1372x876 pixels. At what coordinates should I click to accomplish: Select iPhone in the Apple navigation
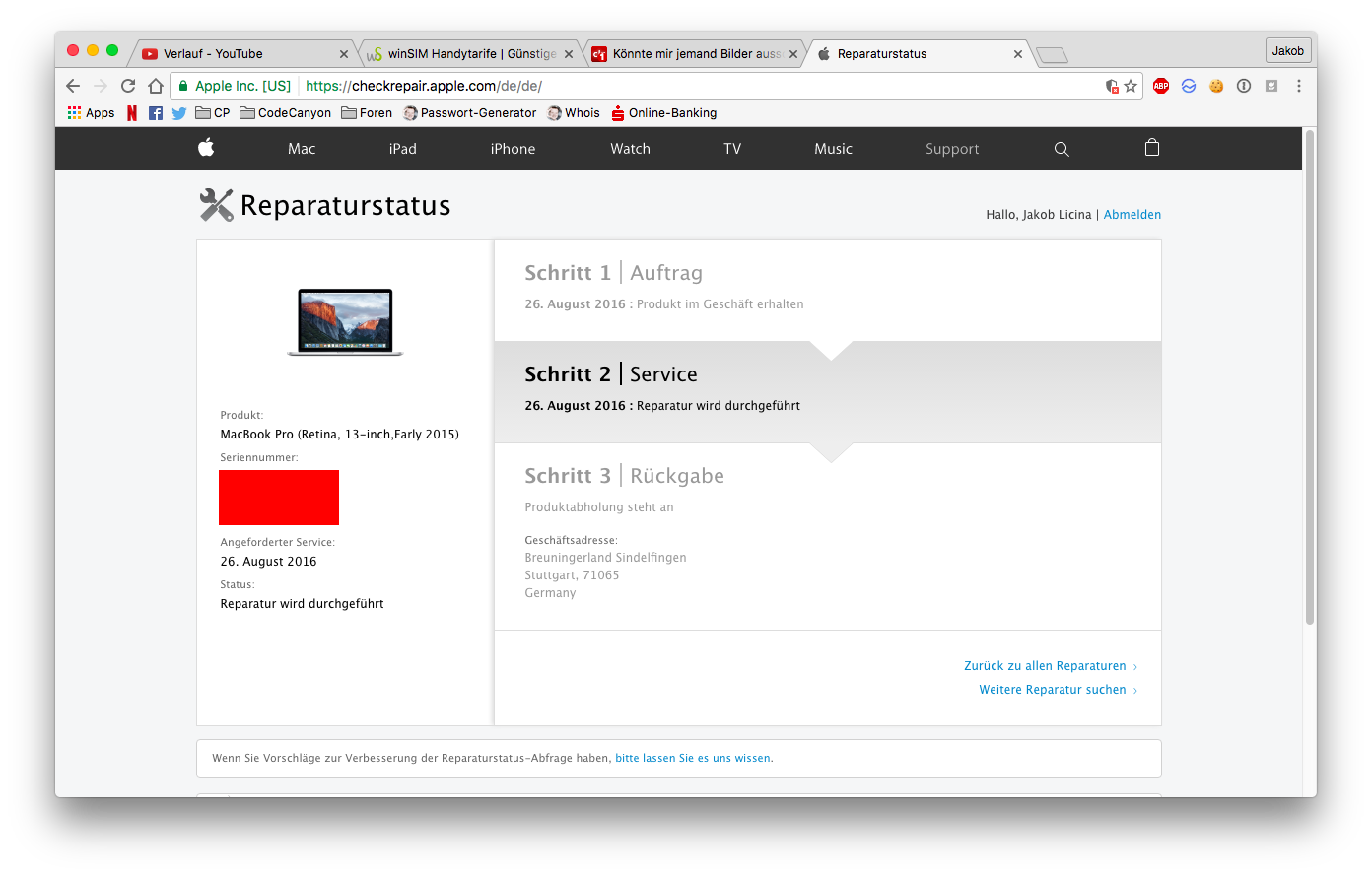click(513, 149)
